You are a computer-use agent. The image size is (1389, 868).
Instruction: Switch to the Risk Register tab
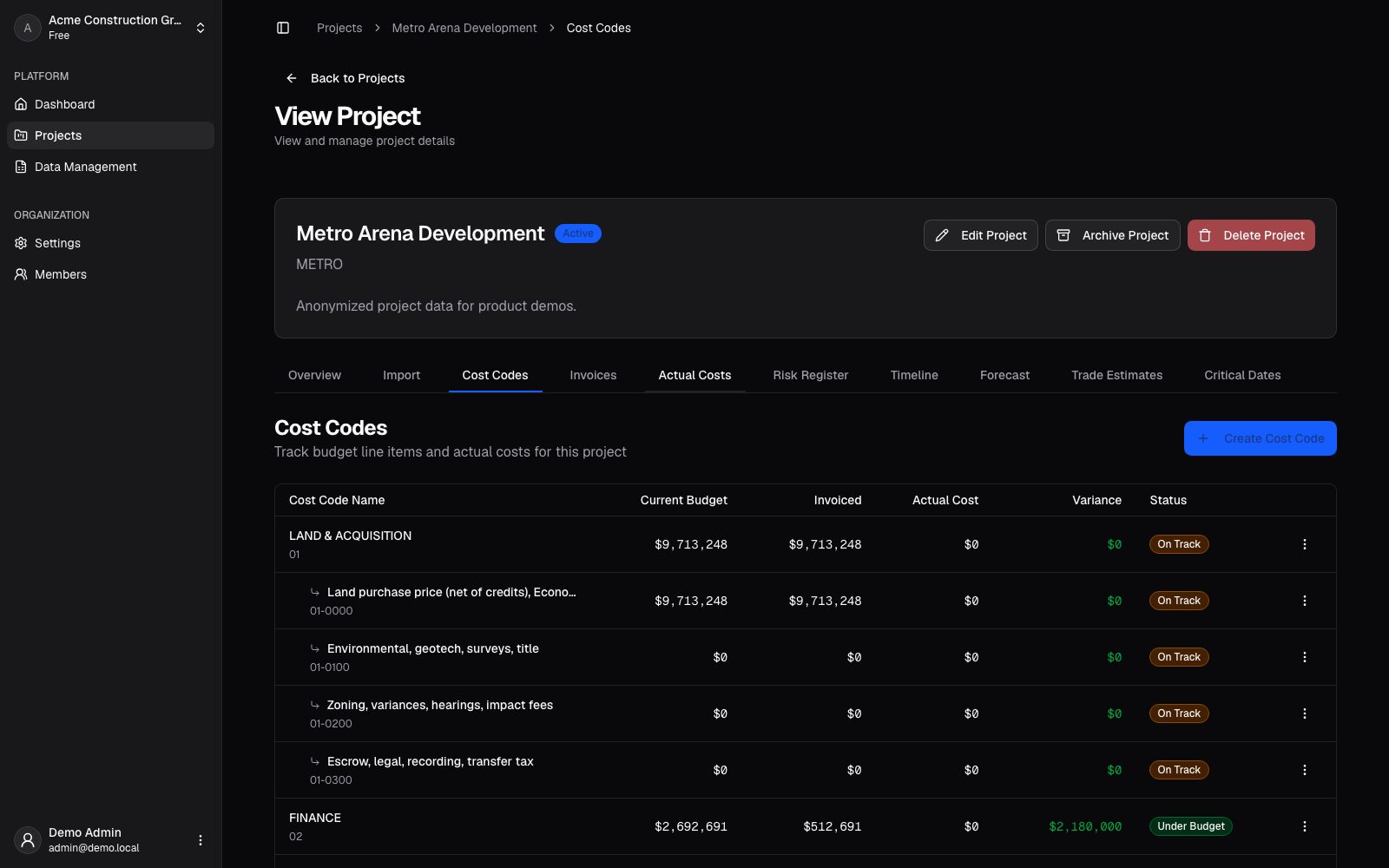pos(811,375)
